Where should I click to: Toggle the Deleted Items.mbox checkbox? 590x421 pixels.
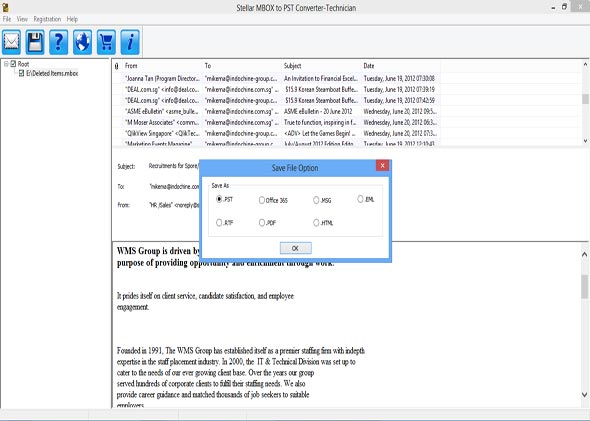(x=21, y=73)
